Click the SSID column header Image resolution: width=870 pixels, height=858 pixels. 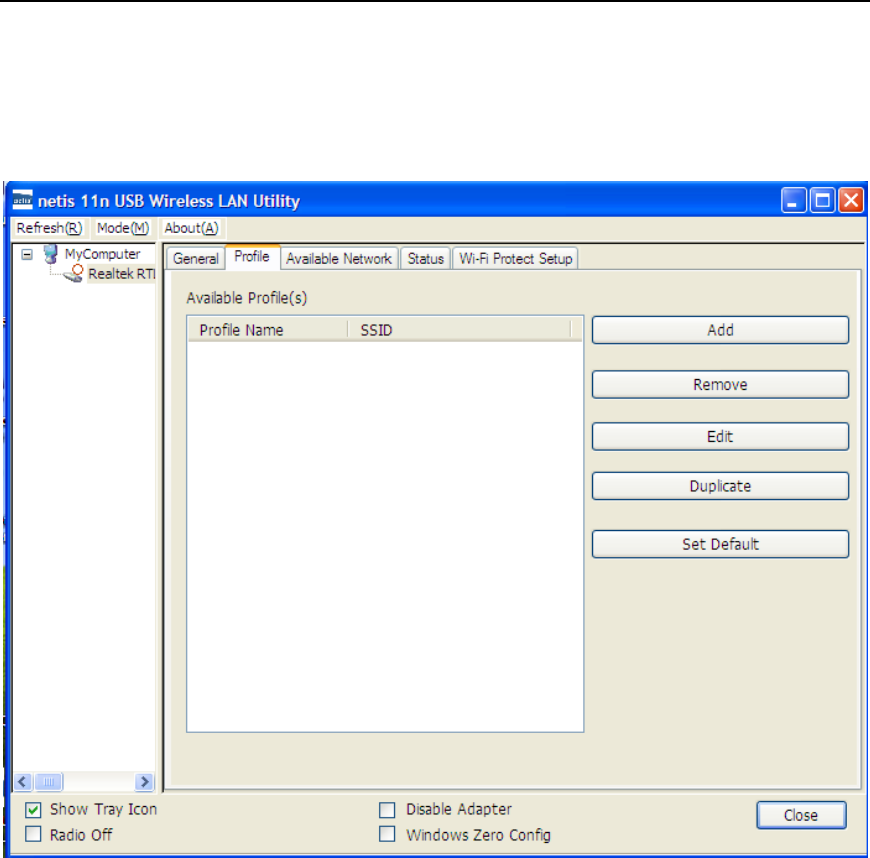click(x=459, y=330)
